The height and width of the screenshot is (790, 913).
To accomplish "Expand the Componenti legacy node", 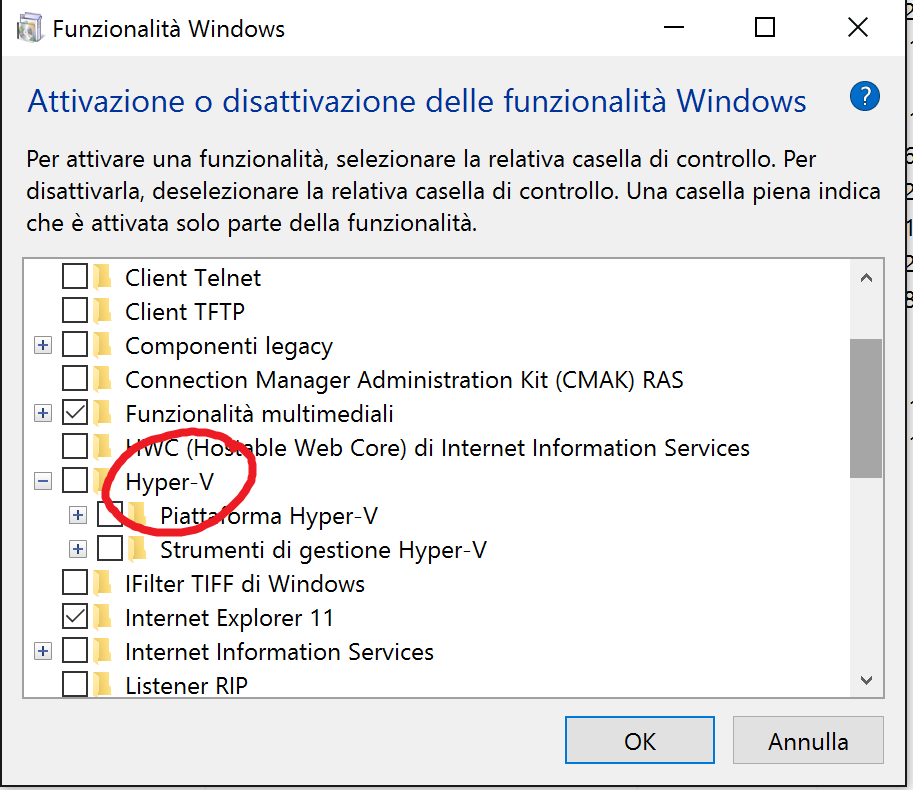I will 43,346.
